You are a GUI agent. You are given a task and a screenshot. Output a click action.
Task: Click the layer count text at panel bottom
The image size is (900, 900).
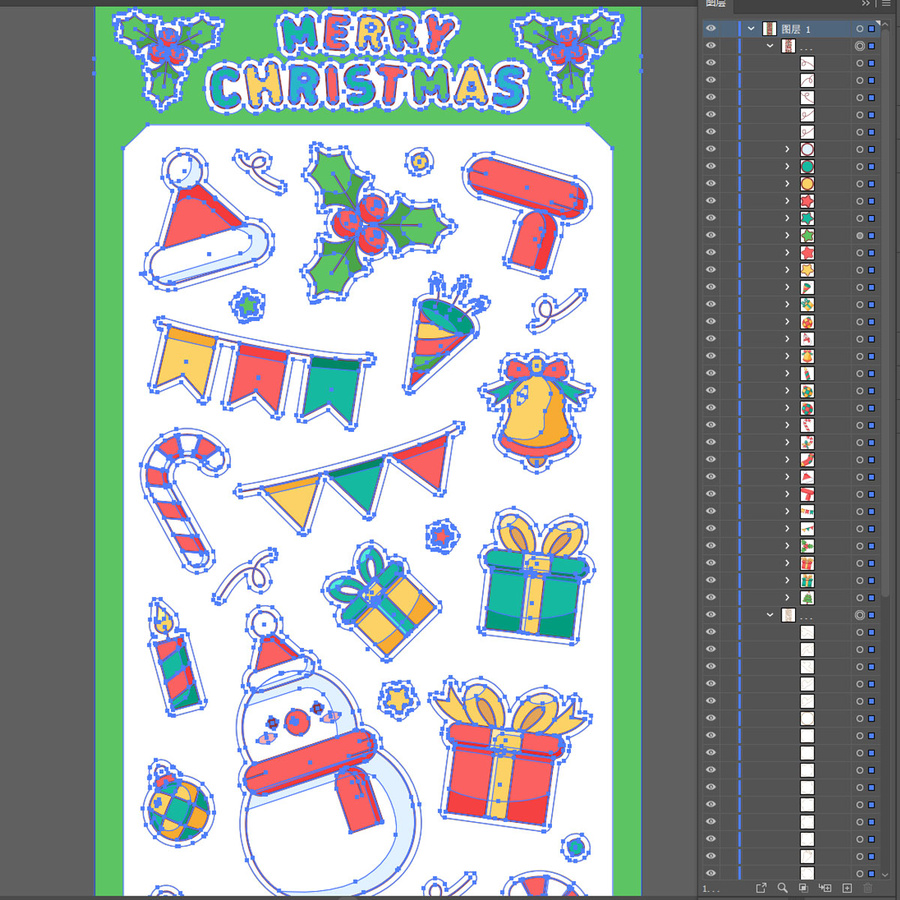711,889
